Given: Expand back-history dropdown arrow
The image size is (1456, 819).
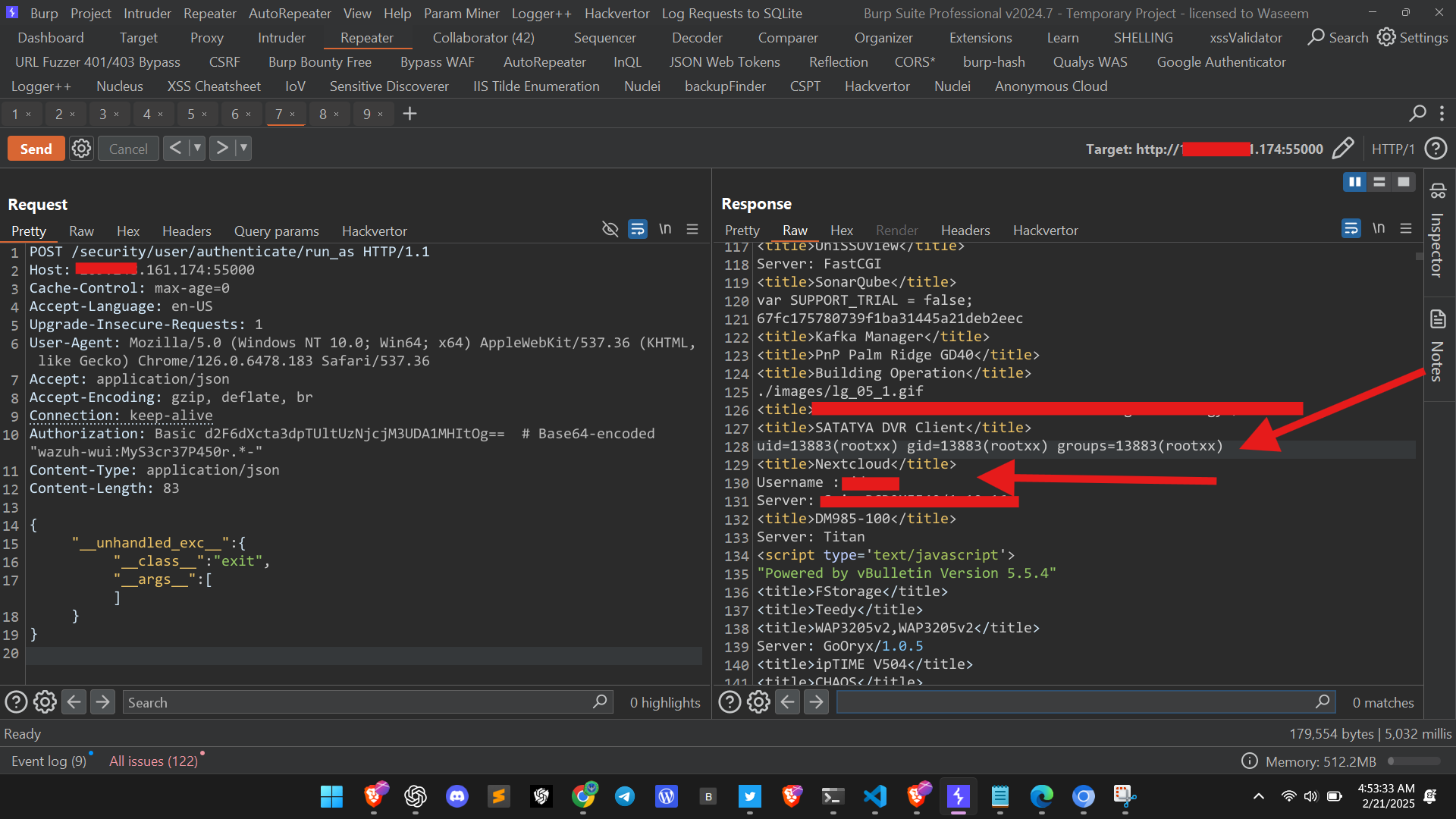Looking at the screenshot, I should 196,148.
